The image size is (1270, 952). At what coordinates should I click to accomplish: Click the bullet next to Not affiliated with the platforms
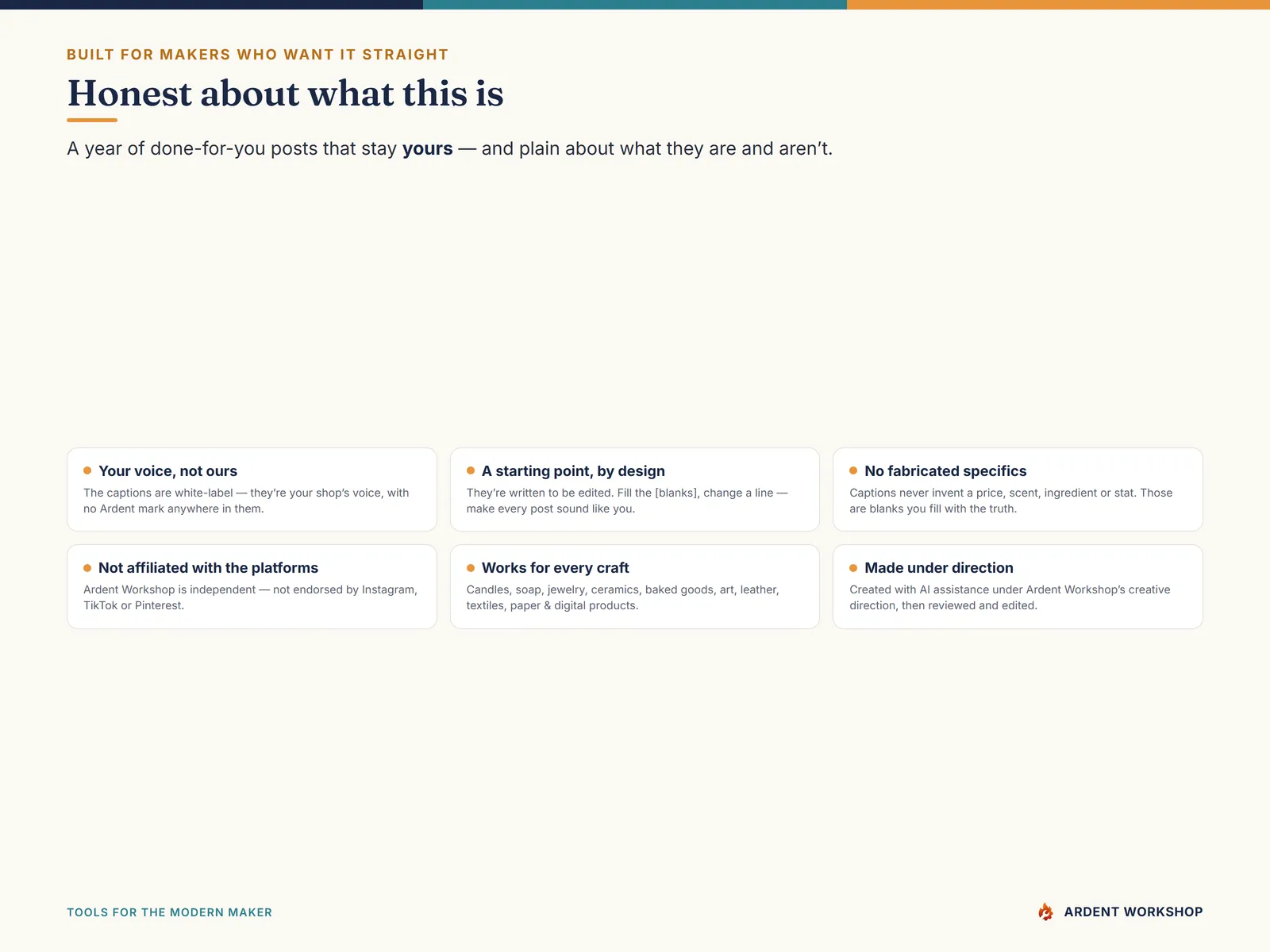tap(87, 568)
